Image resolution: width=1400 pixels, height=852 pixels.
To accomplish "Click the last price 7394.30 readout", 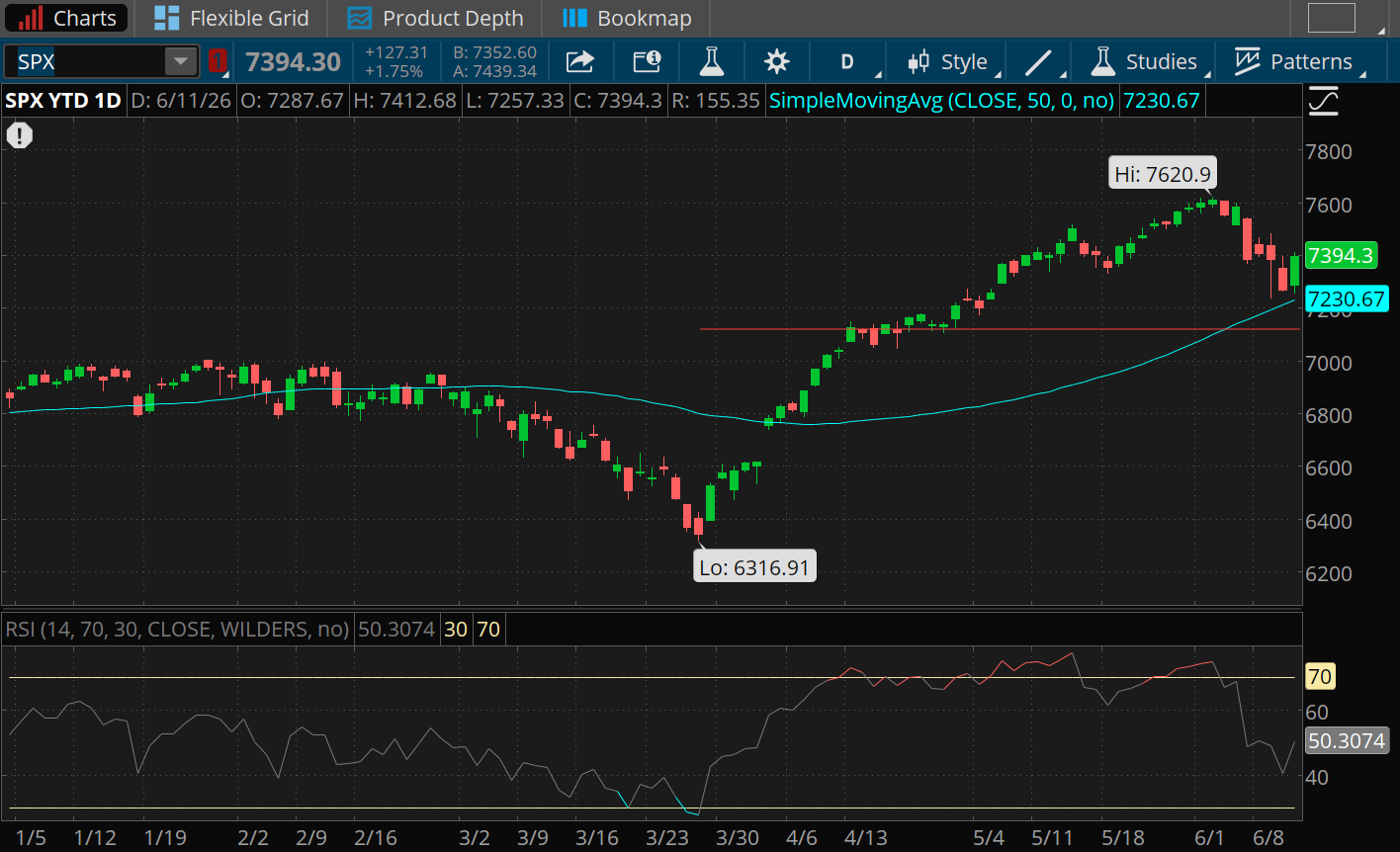I will (293, 62).
